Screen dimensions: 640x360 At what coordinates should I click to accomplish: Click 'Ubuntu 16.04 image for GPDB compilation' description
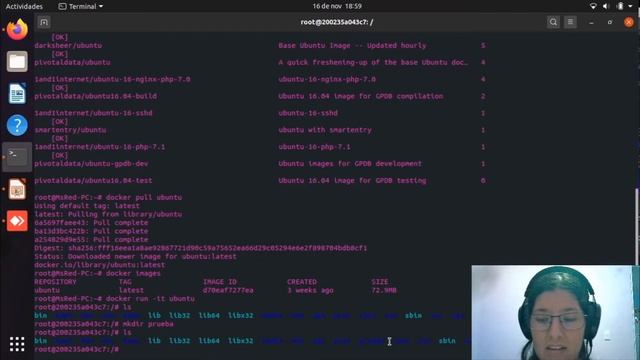point(361,96)
